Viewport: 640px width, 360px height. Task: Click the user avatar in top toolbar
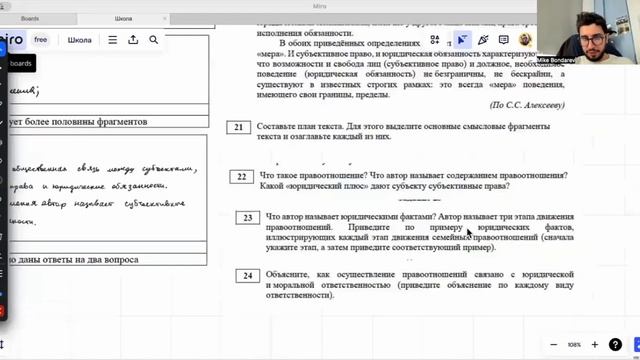(525, 40)
